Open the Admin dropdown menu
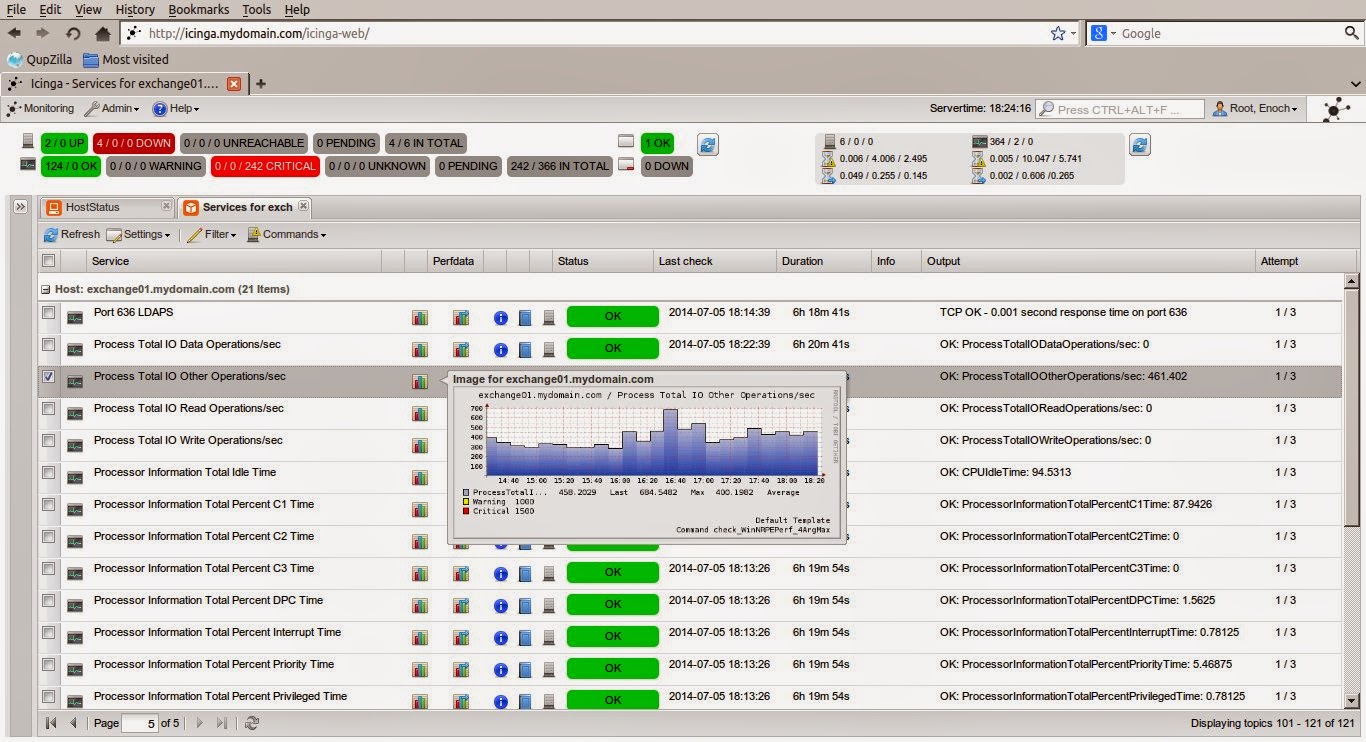This screenshot has width=1366, height=742. click(113, 109)
